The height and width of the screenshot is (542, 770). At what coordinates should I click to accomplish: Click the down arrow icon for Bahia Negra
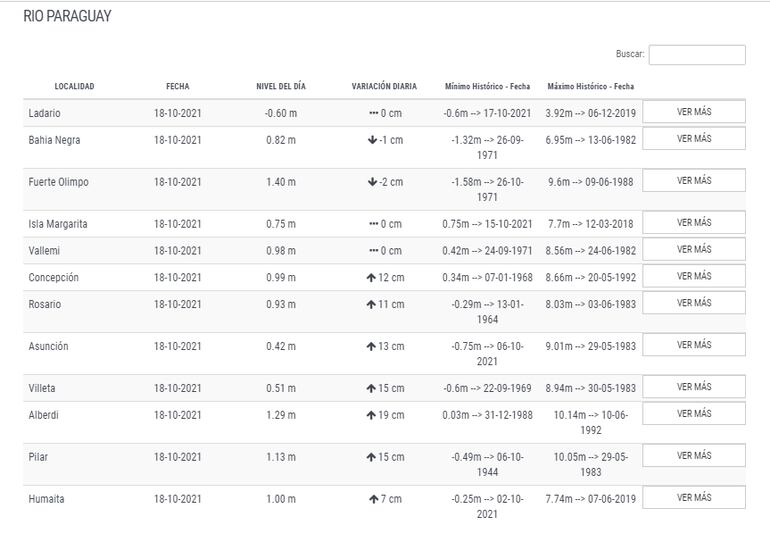372,140
